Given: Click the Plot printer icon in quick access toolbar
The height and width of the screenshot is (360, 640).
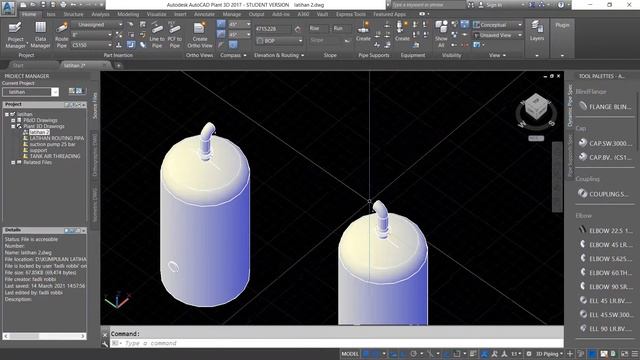Looking at the screenshot, I should coord(63,5).
